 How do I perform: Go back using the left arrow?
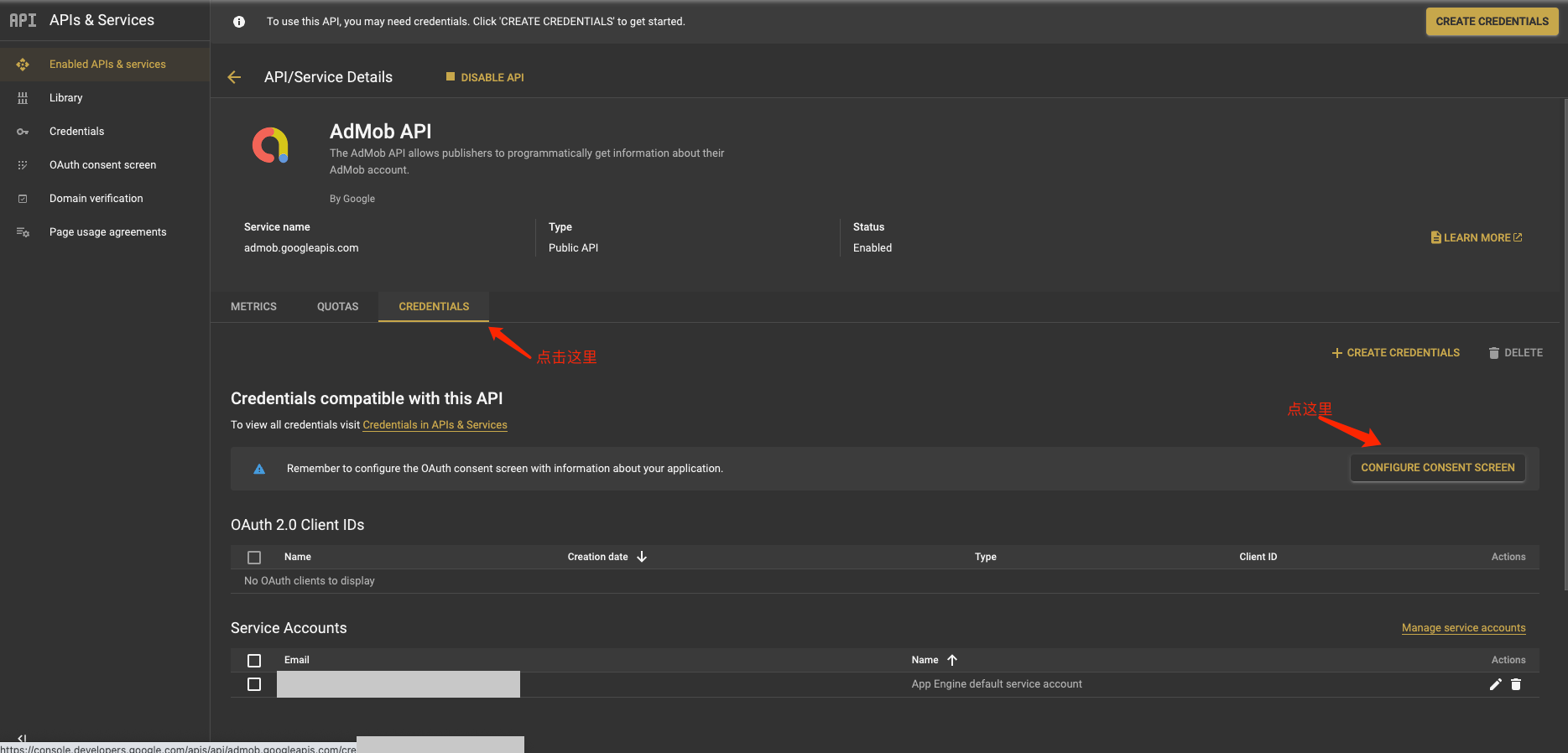tap(234, 77)
